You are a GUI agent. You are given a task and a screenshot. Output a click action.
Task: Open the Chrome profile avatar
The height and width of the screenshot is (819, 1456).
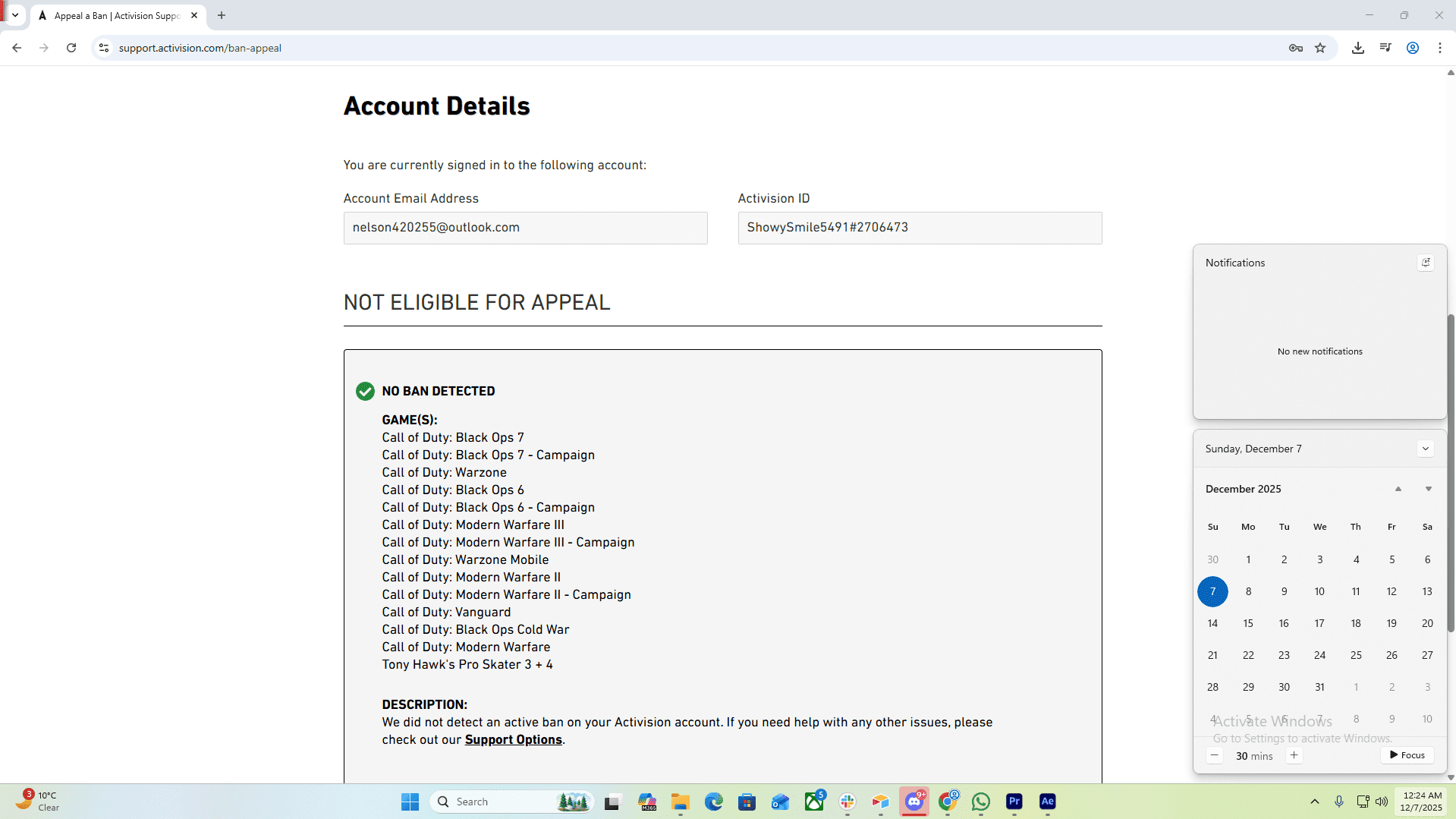1413,48
